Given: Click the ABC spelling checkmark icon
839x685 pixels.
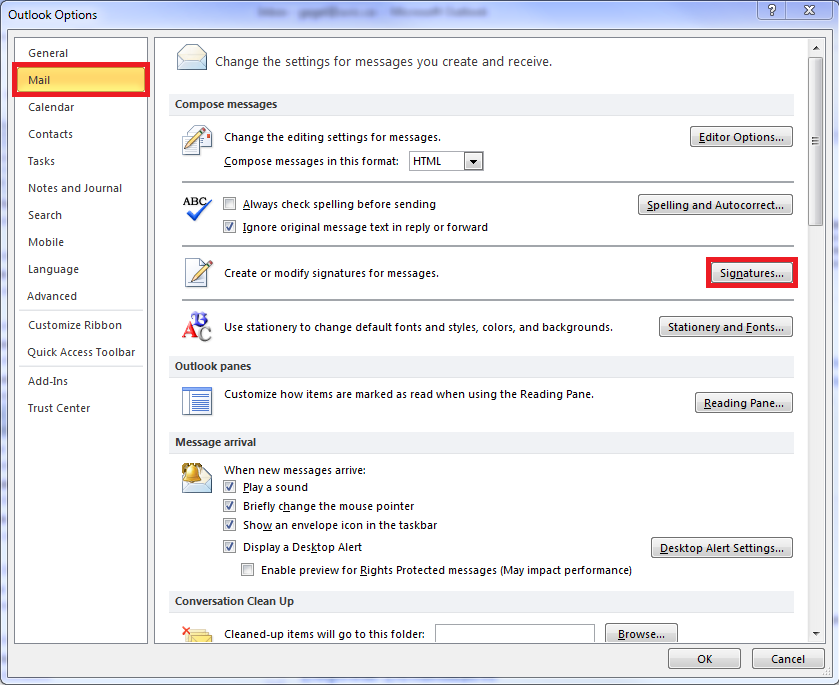Looking at the screenshot, I should coord(197,208).
